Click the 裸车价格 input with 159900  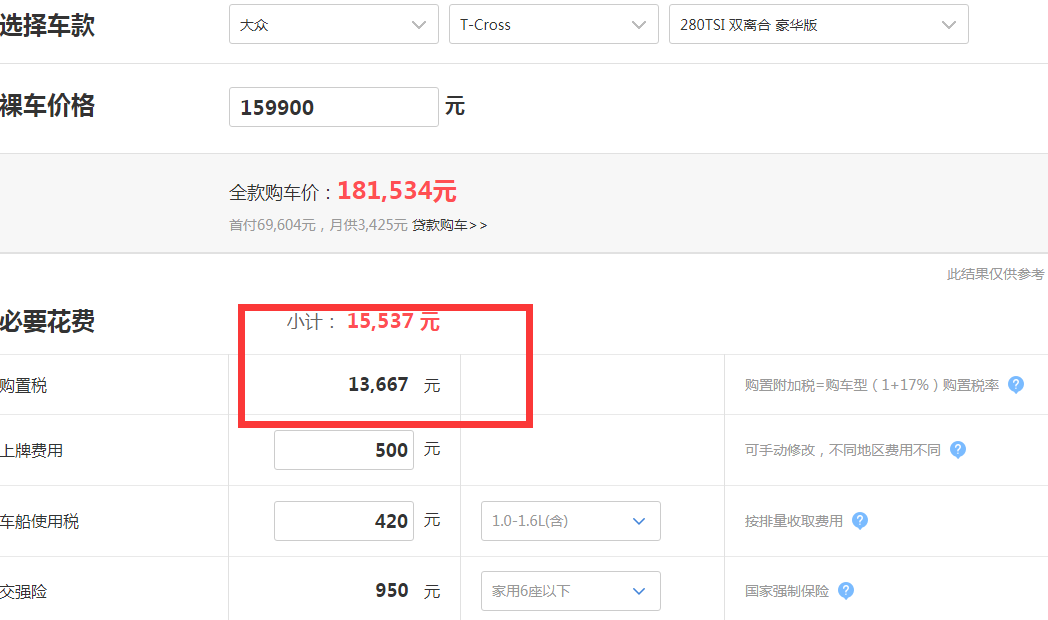[x=334, y=107]
